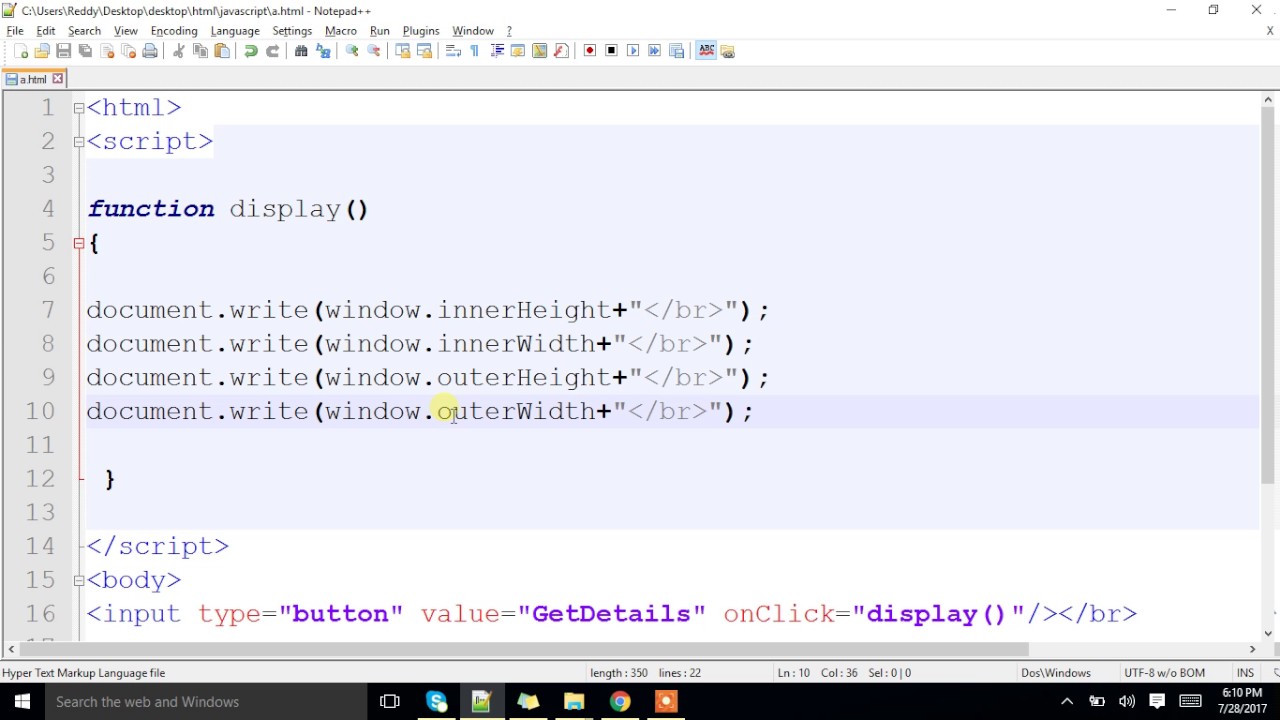Open Task View in taskbar
Screen dimensions: 1280x720
pos(390,702)
